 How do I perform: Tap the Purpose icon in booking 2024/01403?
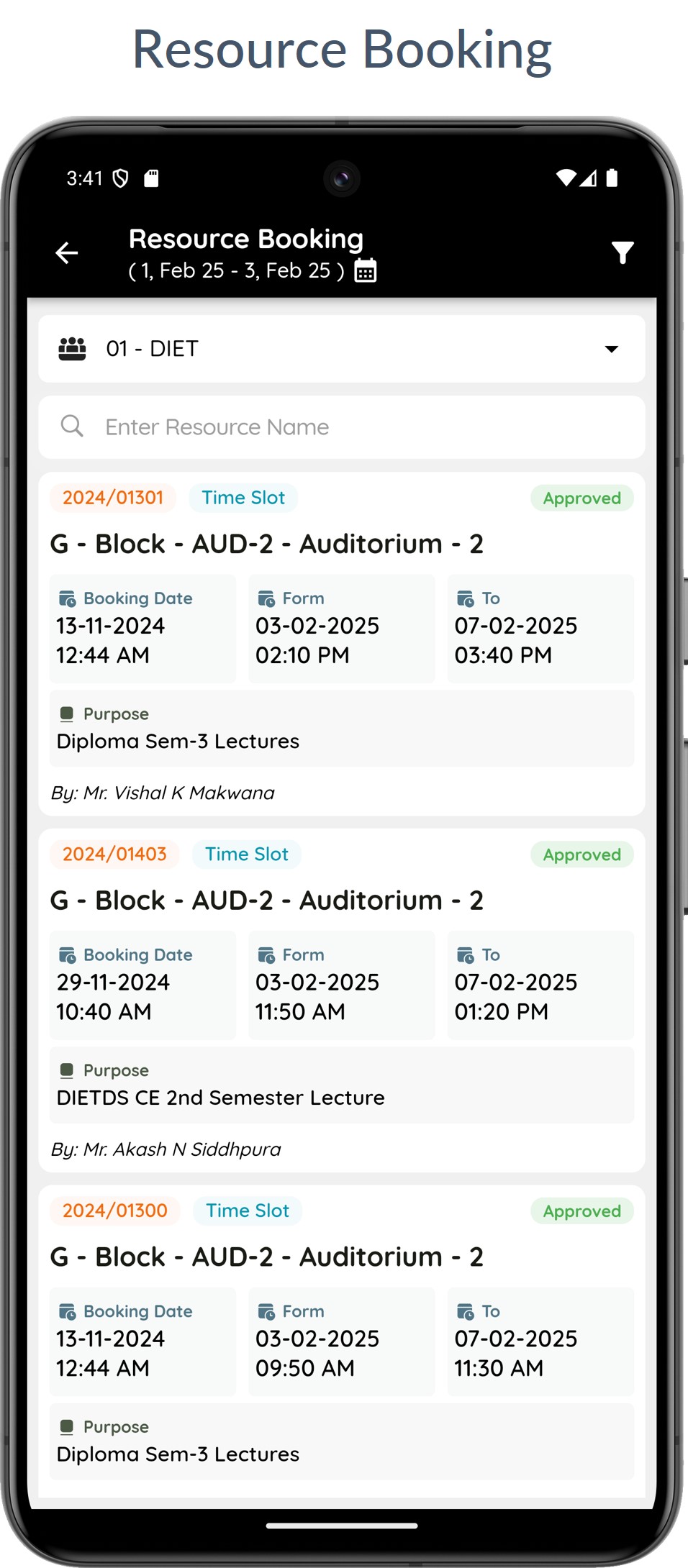67,1070
